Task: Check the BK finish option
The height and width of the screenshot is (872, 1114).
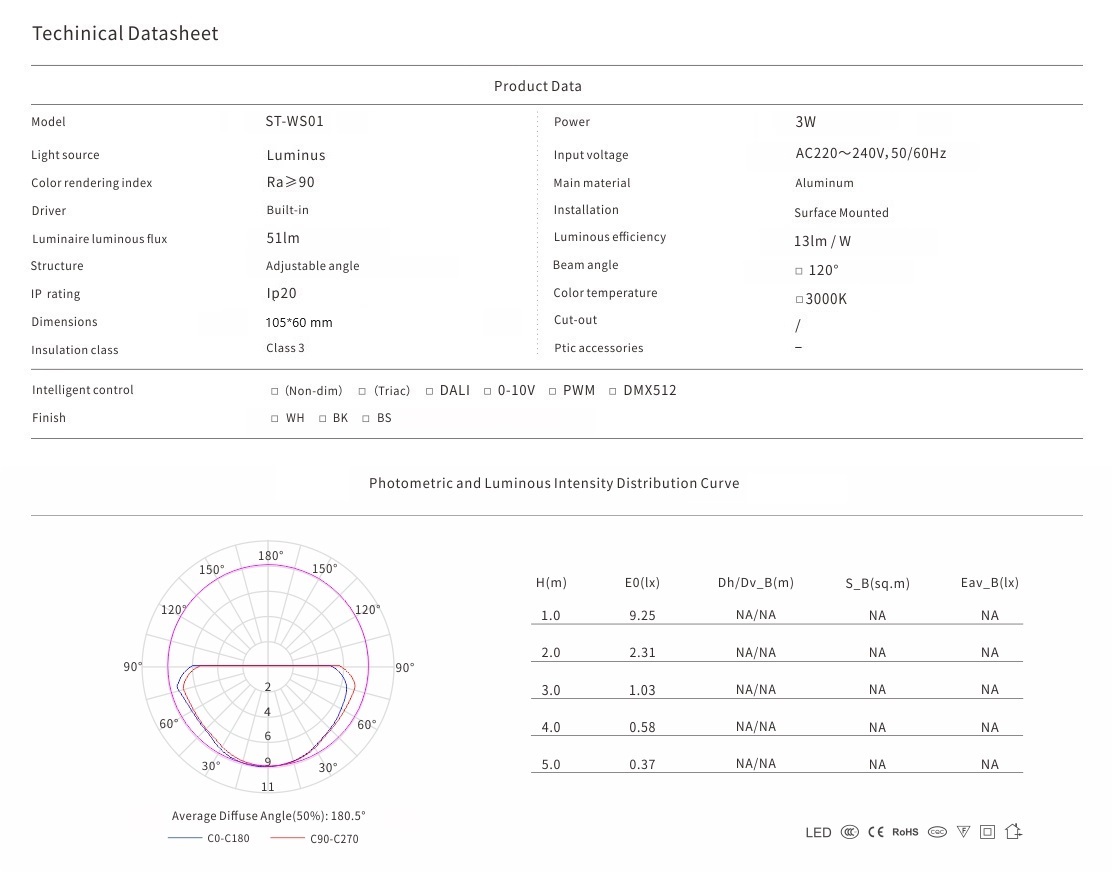Action: [323, 419]
